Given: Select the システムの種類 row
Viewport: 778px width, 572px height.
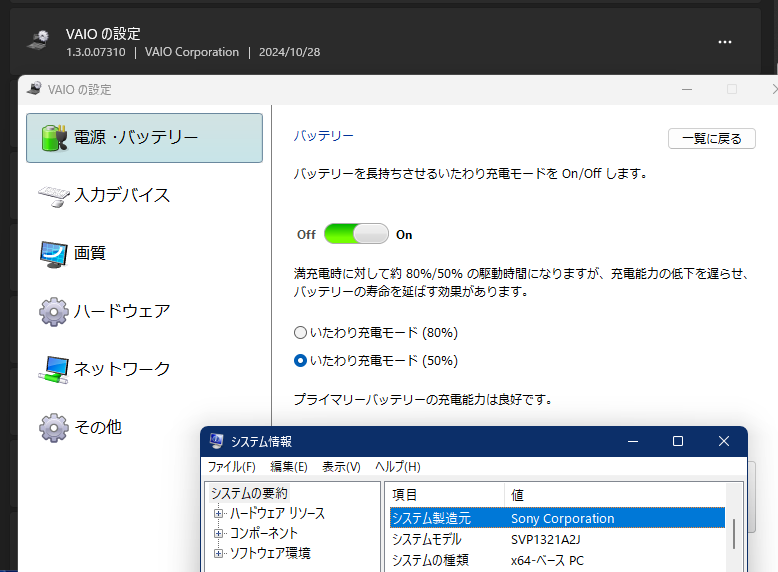Looking at the screenshot, I should (557, 560).
